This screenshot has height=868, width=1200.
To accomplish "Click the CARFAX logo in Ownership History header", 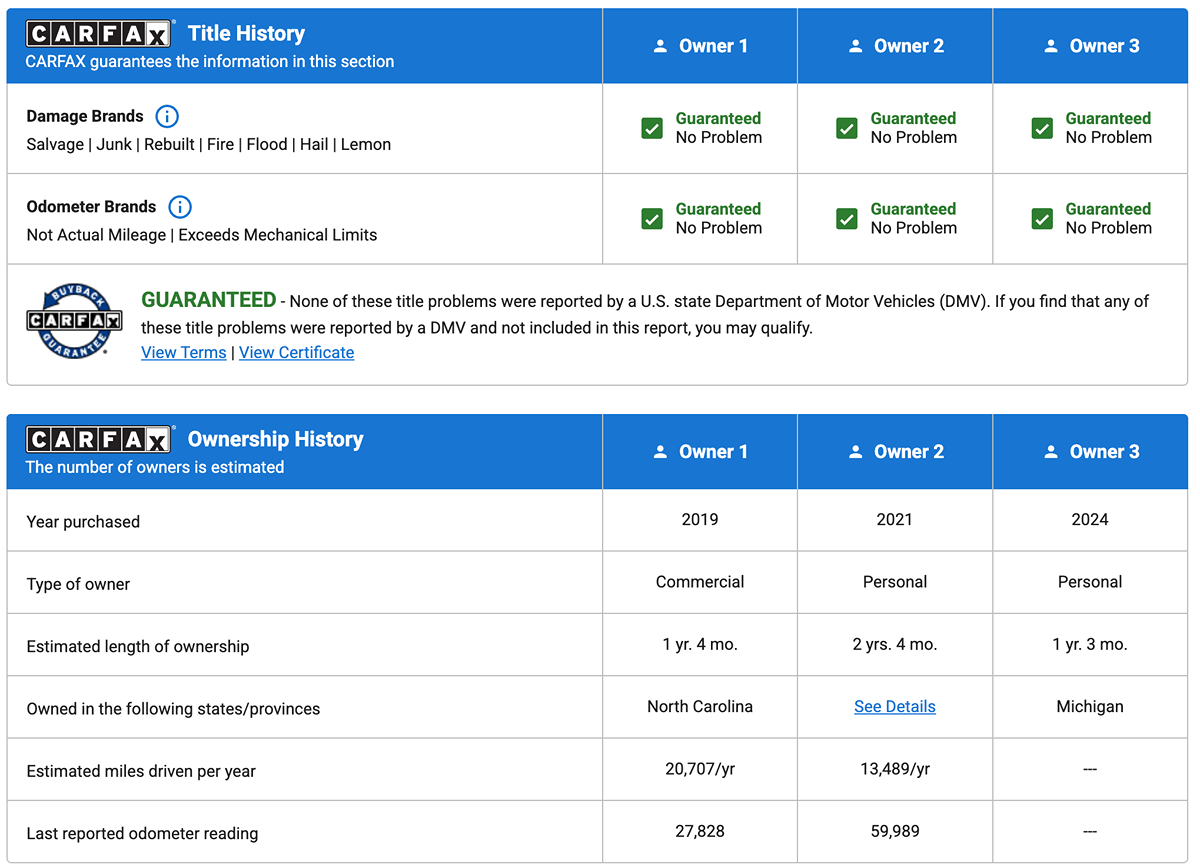I will point(100,440).
